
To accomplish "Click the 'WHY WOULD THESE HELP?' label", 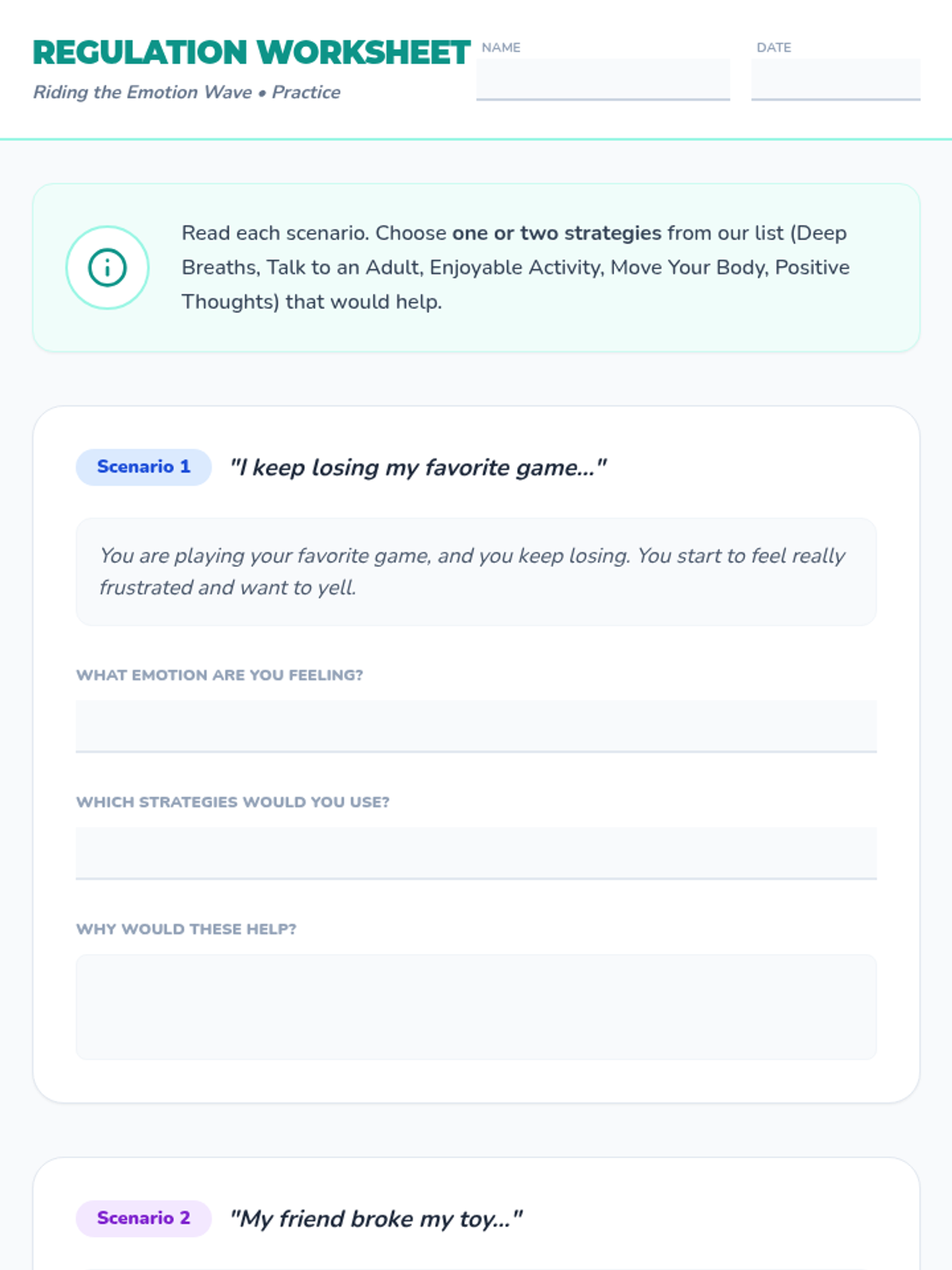I will coord(186,929).
